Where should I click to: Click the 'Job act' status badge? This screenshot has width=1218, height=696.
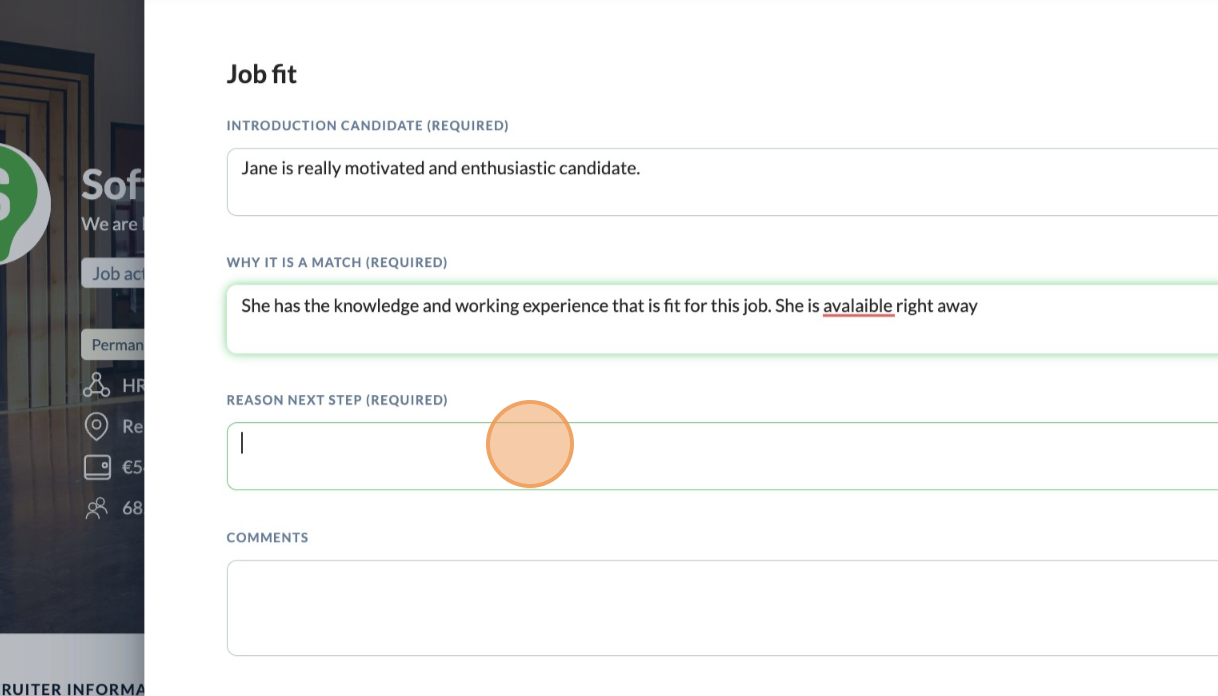pyautogui.click(x=113, y=273)
